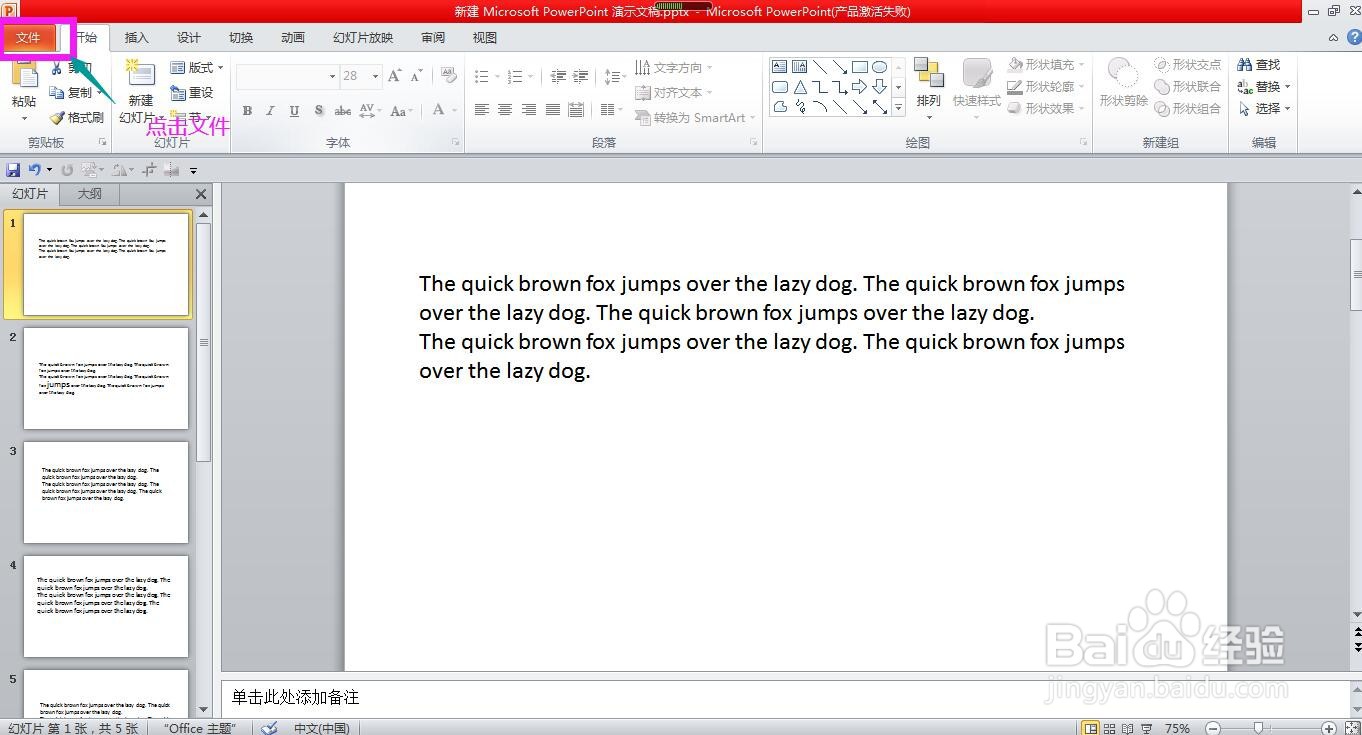Image resolution: width=1362 pixels, height=735 pixels.
Task: Align text right
Action: pyautogui.click(x=529, y=110)
